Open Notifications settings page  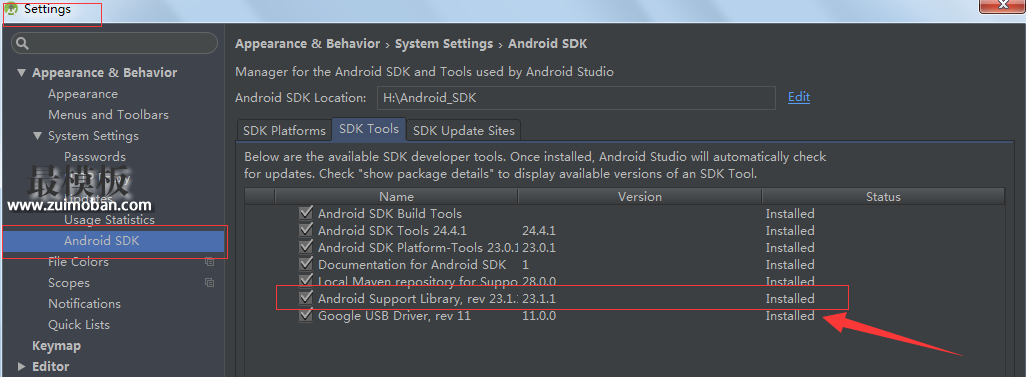84,304
